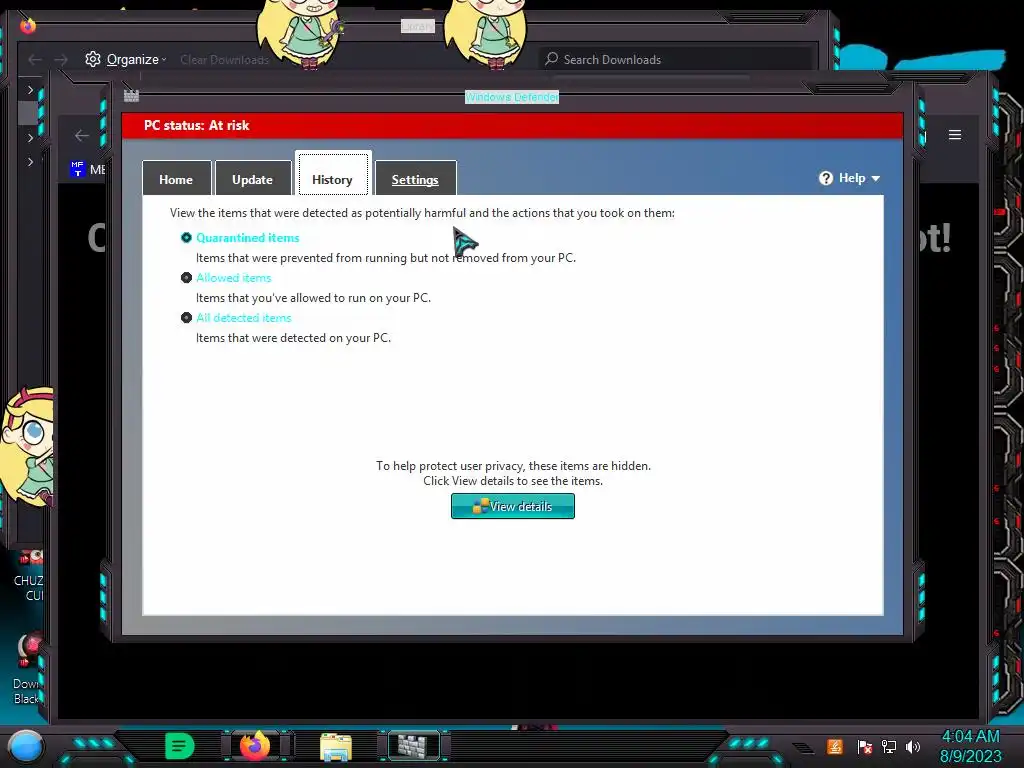
Task: Click the volume speaker tray icon
Action: click(x=913, y=746)
